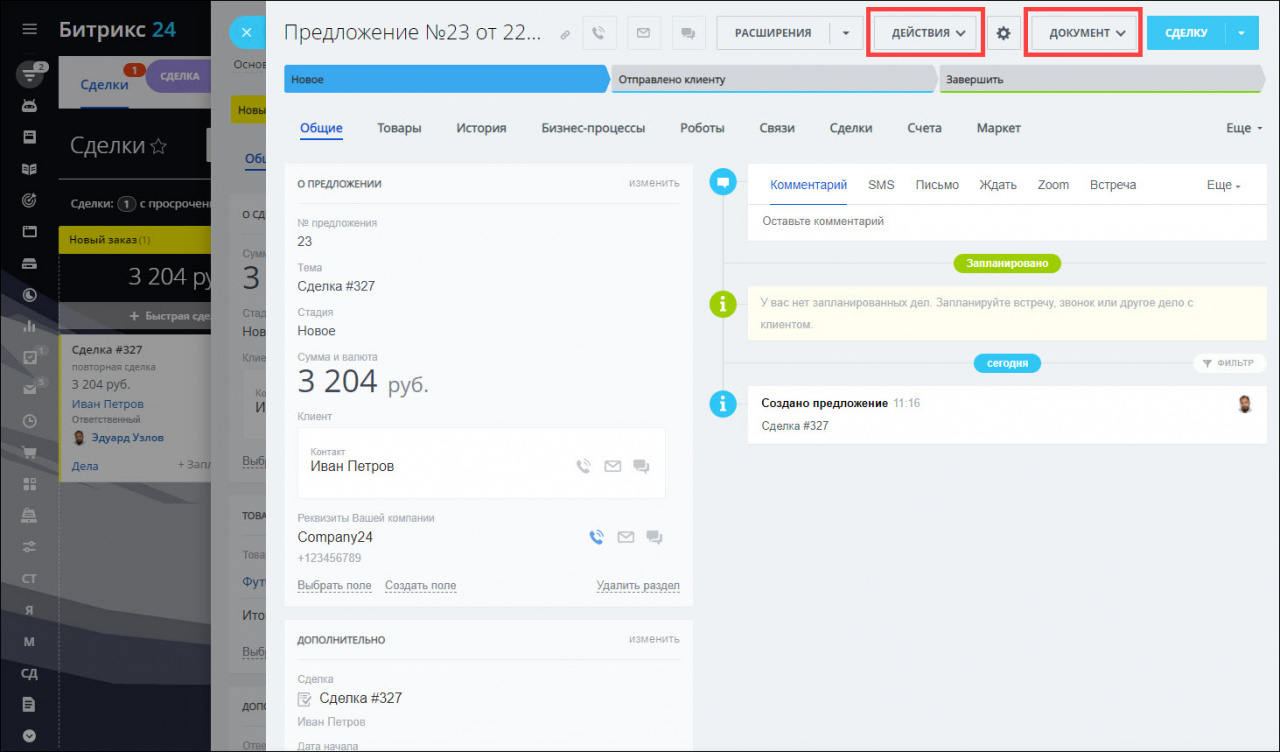Select the Встреча timeline tab
This screenshot has width=1280, height=752.
point(1113,185)
